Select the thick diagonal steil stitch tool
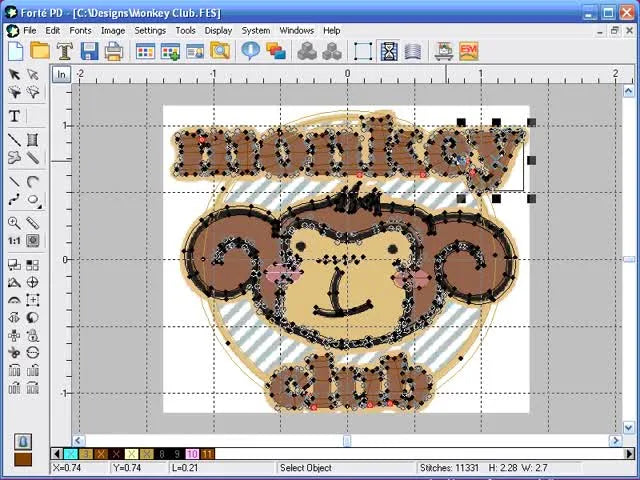The image size is (640, 480). (33, 157)
